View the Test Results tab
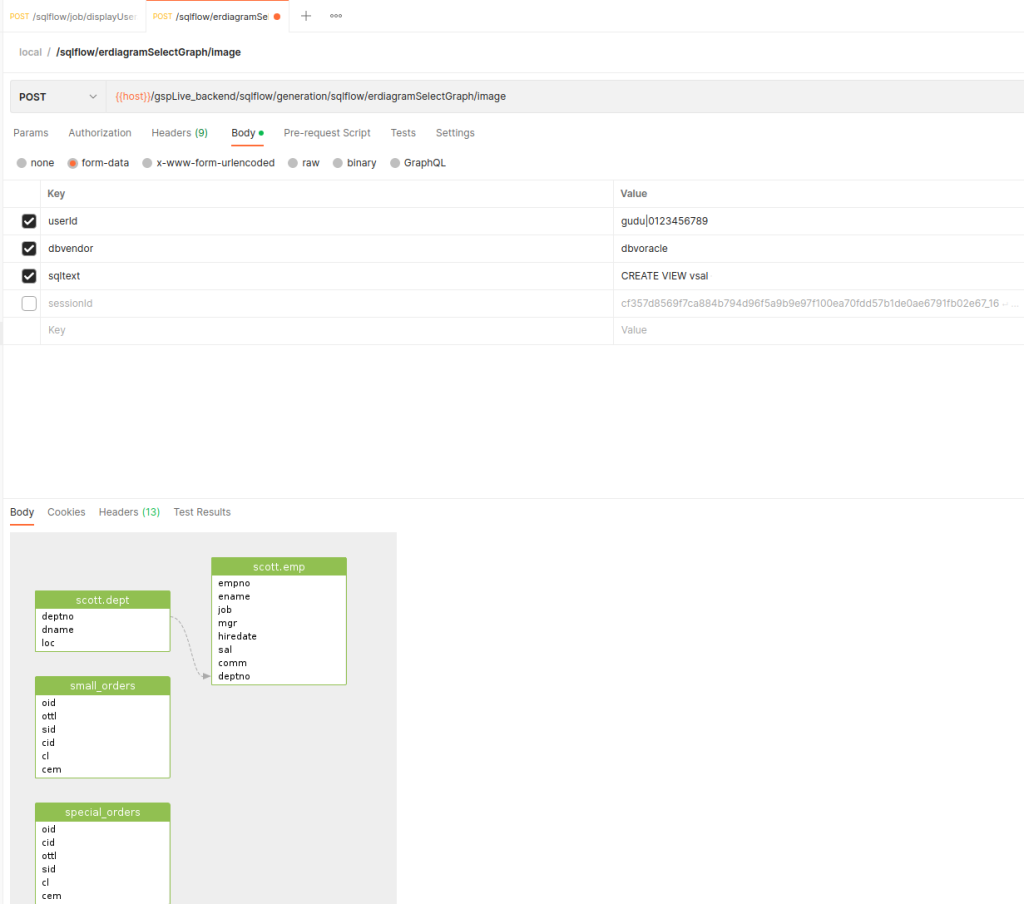 click(x=201, y=511)
